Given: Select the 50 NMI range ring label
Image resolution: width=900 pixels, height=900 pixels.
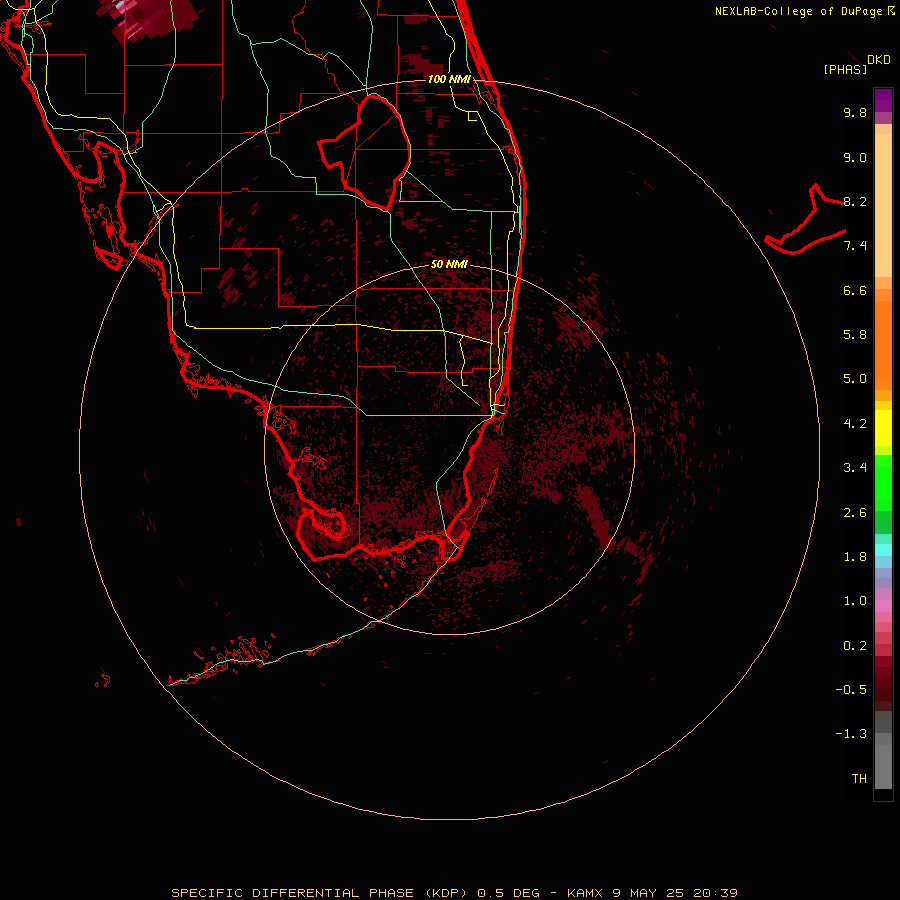Looking at the screenshot, I should point(449,264).
